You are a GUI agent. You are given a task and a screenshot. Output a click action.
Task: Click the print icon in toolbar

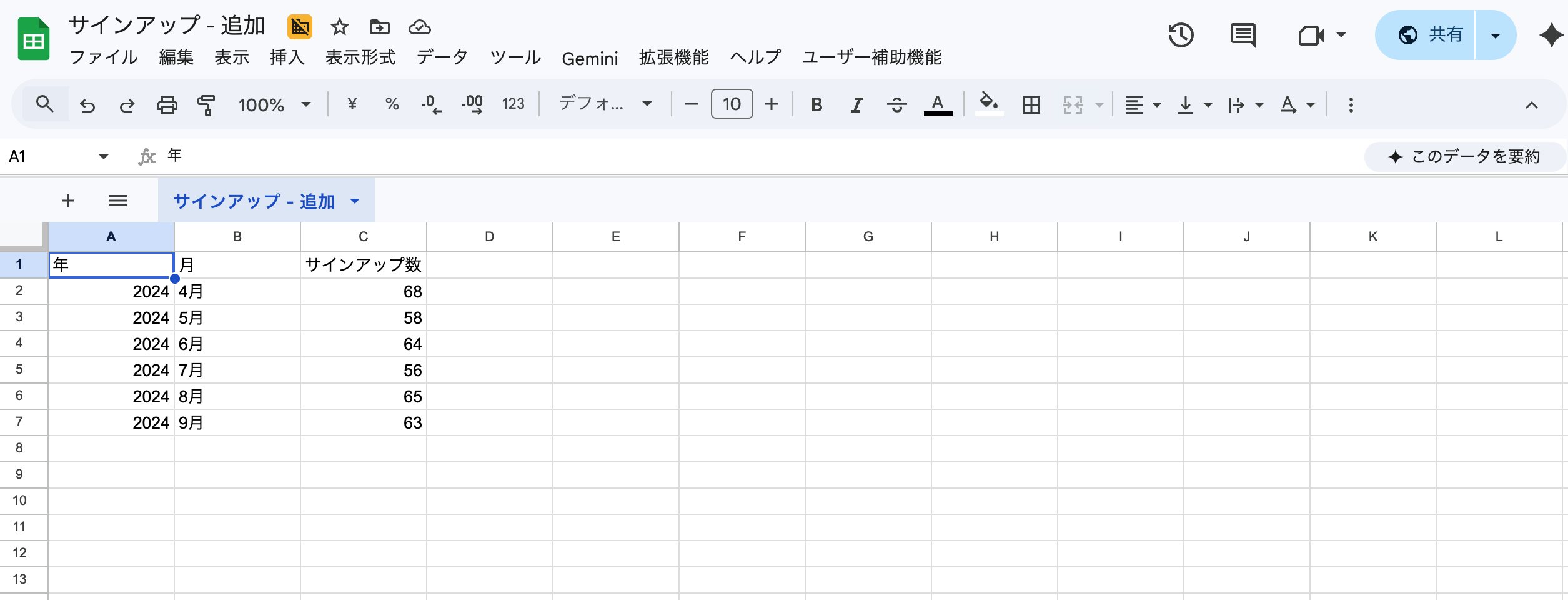167,105
